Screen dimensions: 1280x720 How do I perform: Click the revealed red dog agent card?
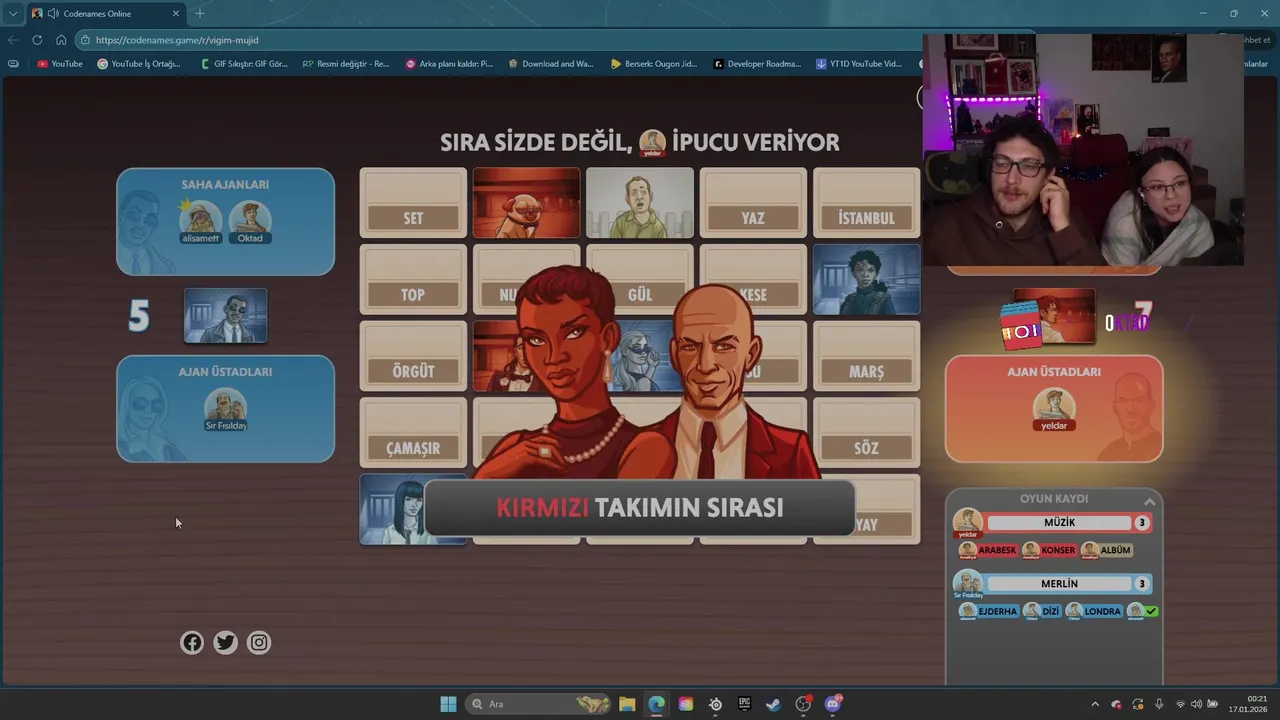pos(526,203)
